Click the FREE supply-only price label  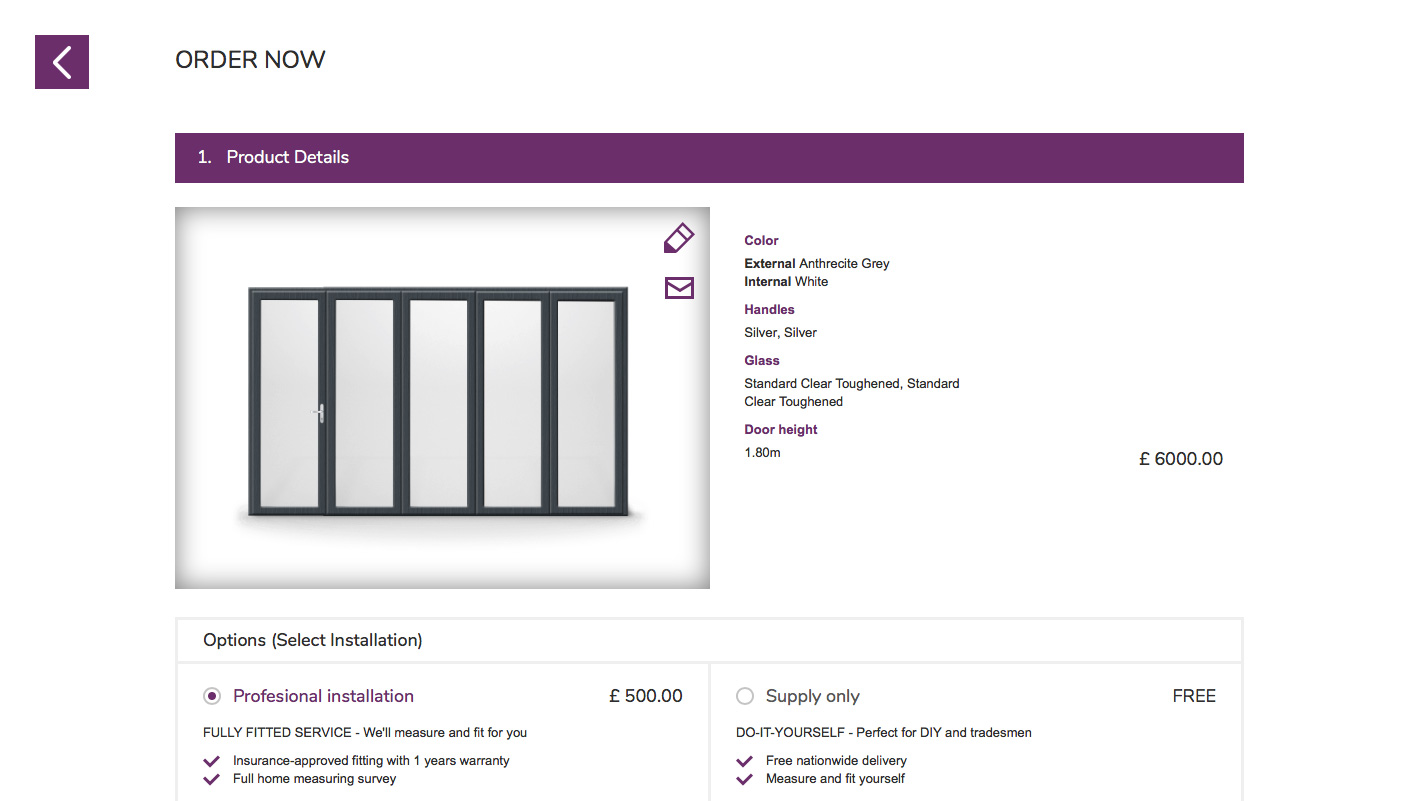point(1194,696)
